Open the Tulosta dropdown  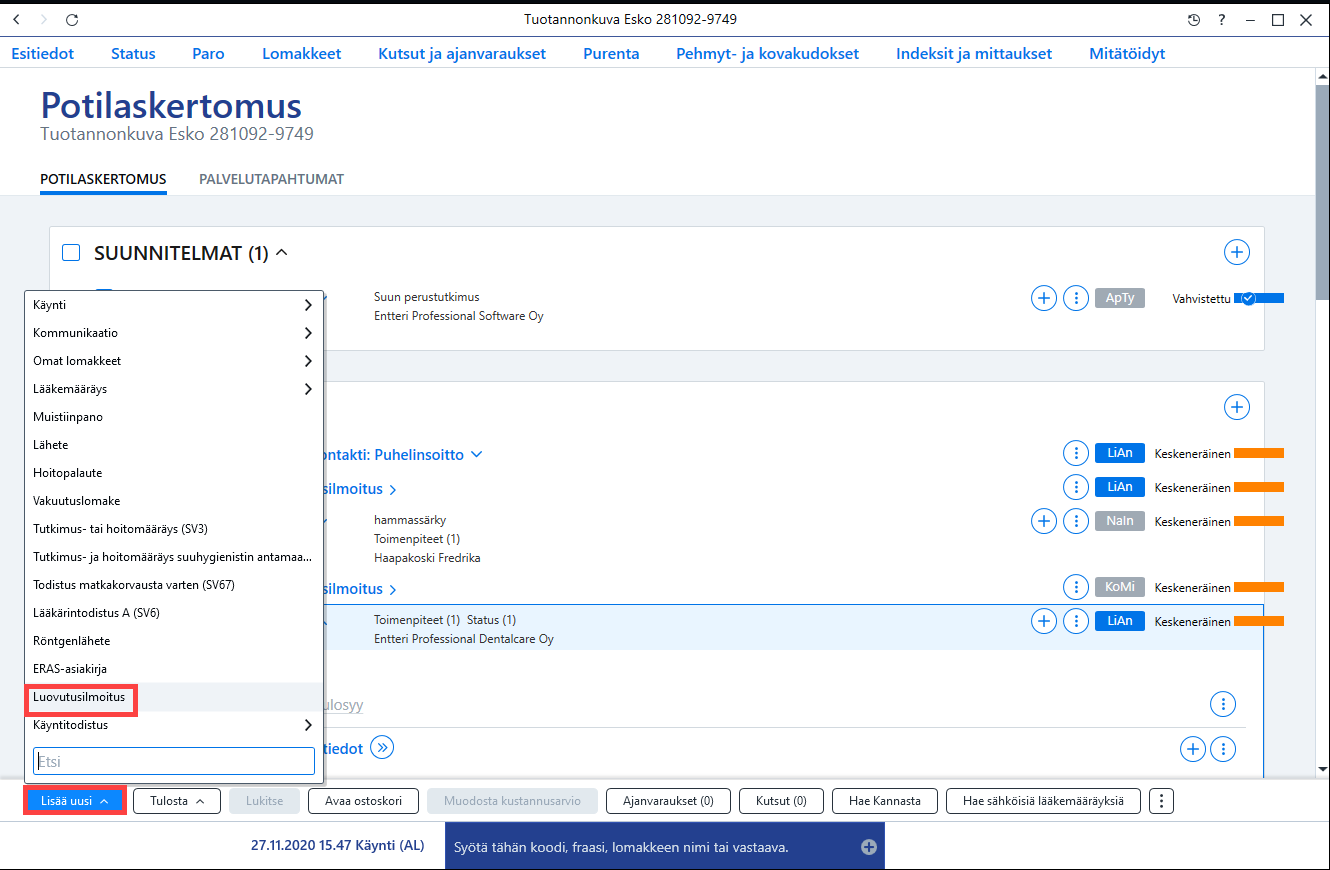tap(177, 801)
